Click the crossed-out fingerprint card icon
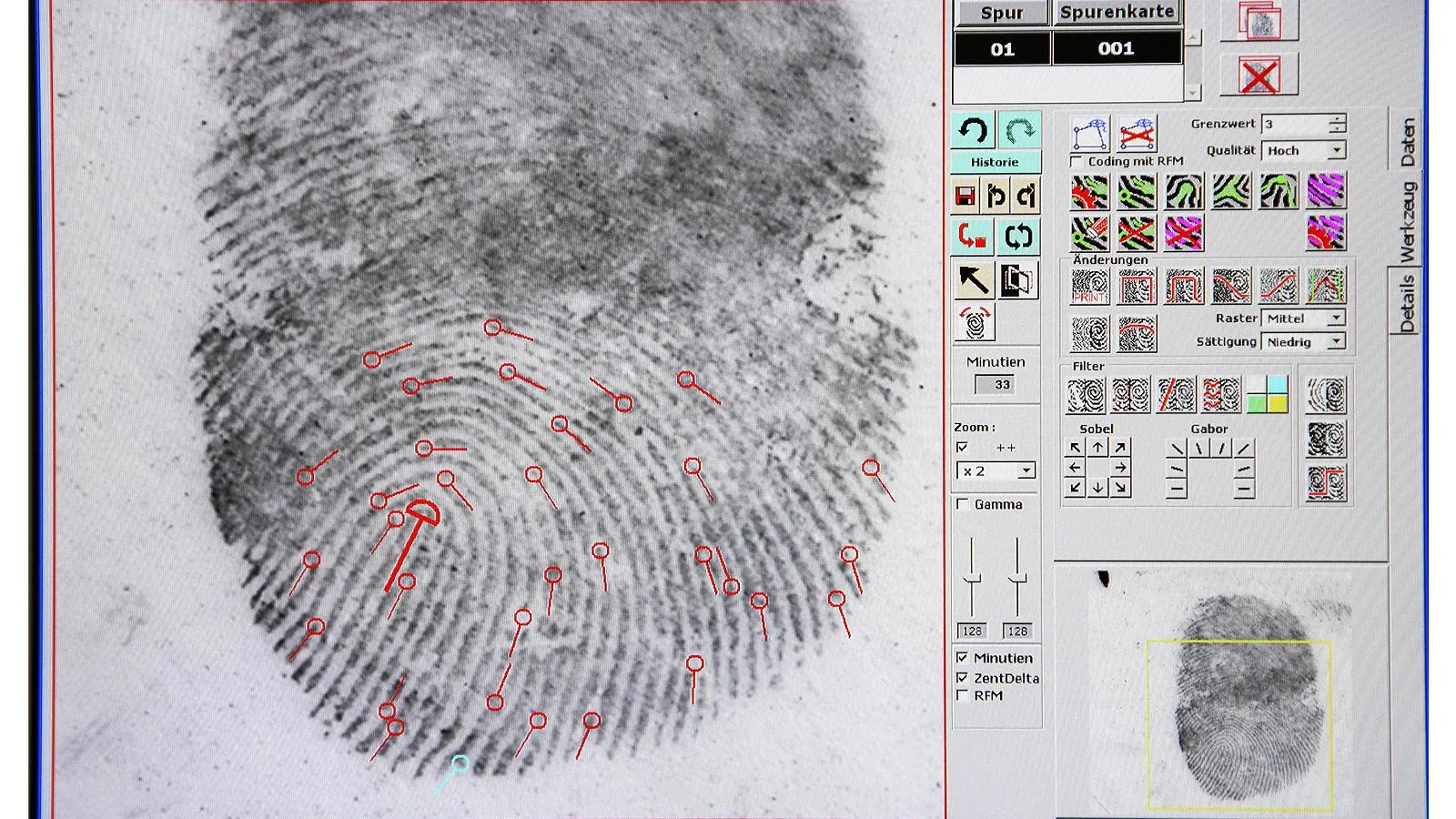 tap(1259, 75)
